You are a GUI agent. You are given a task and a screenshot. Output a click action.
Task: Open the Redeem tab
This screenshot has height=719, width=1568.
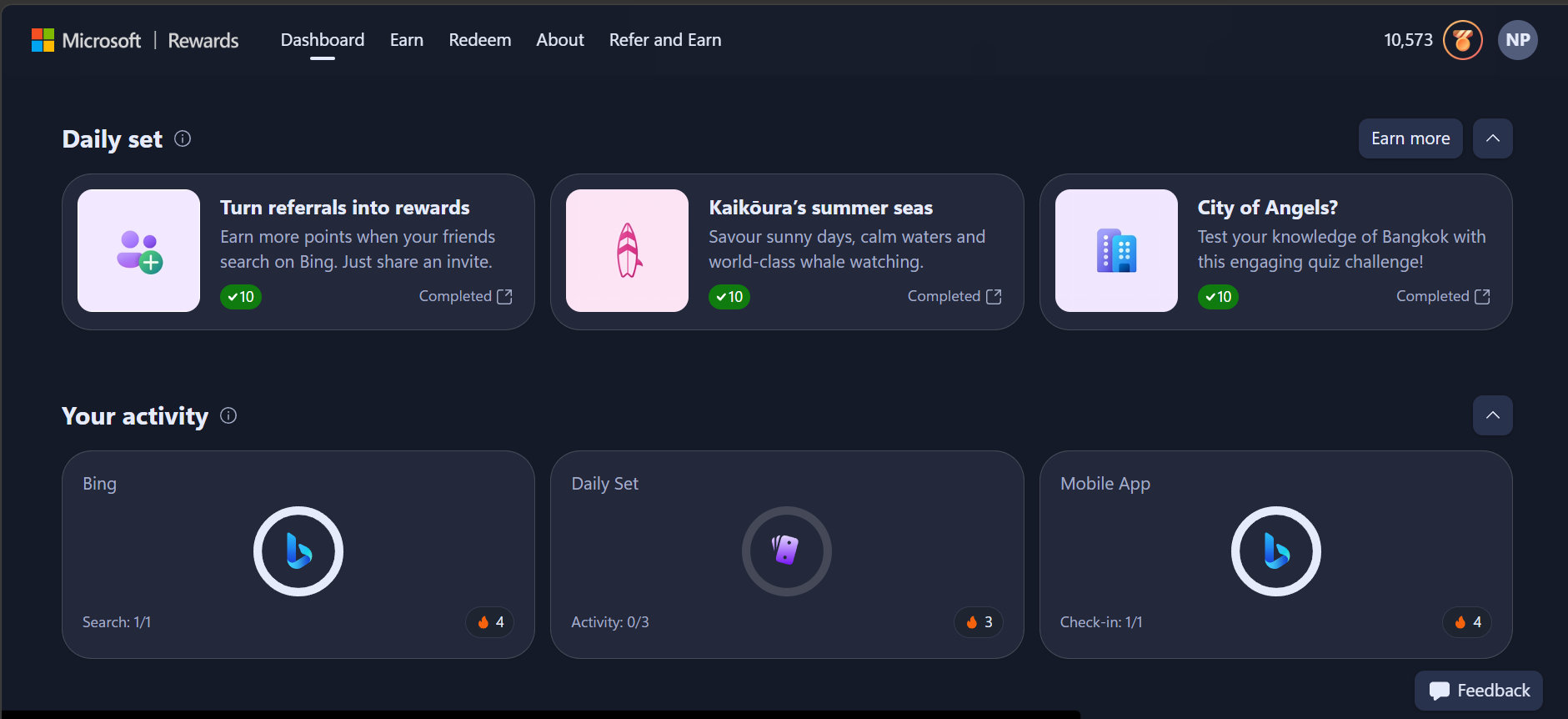coord(480,40)
